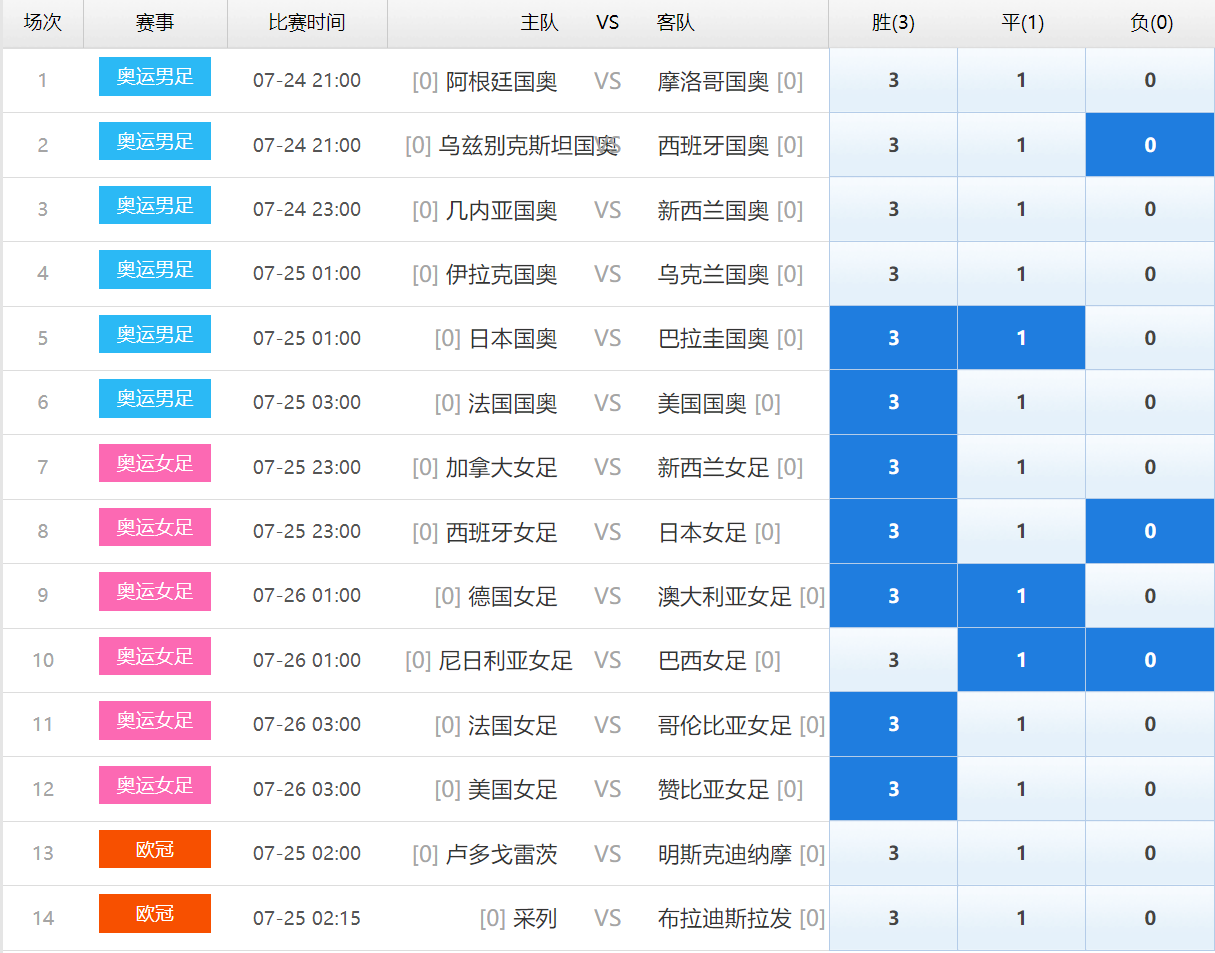Toggle win (3) for Argentina vs Morocco match
The image size is (1215, 953).
pyautogui.click(x=893, y=81)
